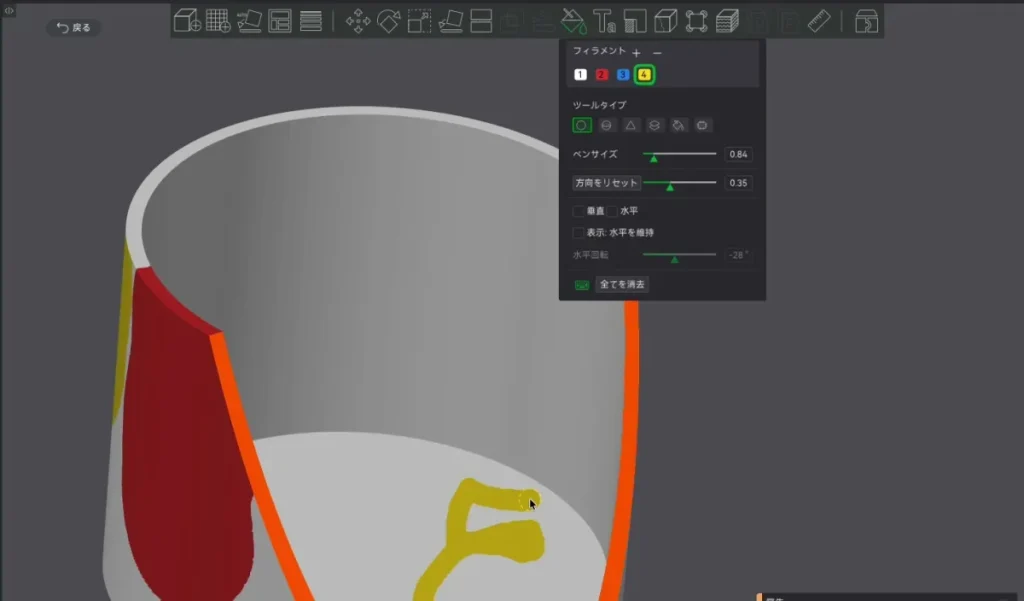The image size is (1024, 601).
Task: Open the Measure ruler tool
Action: coord(819,21)
